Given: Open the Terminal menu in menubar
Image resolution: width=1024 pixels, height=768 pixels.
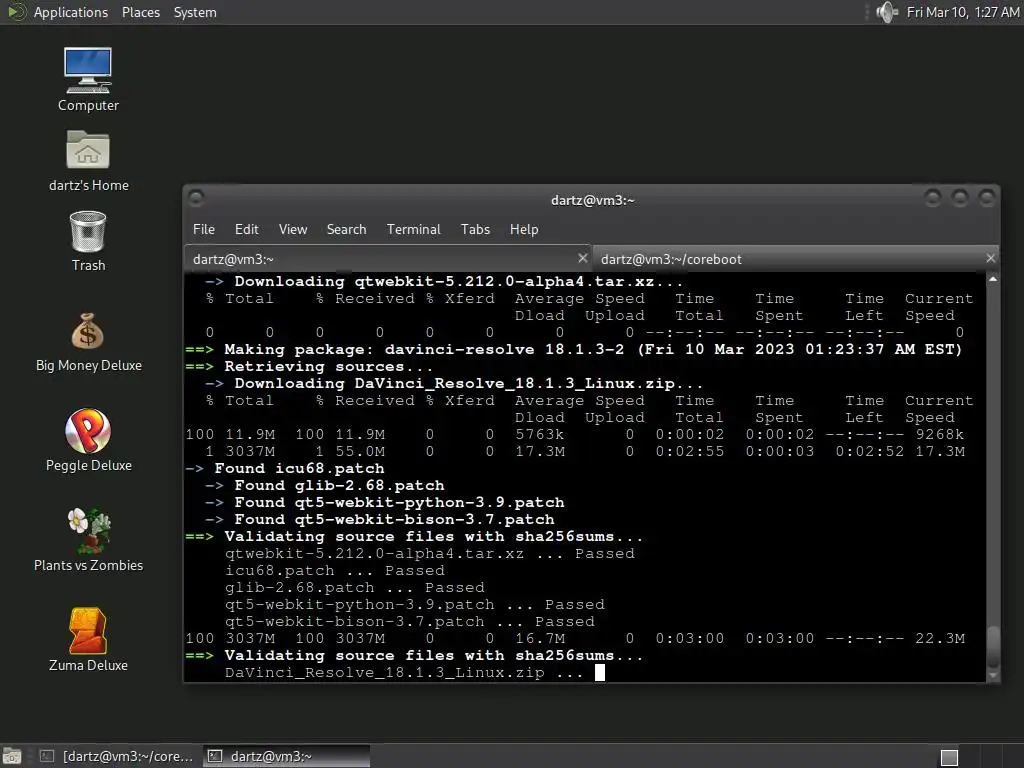Looking at the screenshot, I should click(413, 229).
